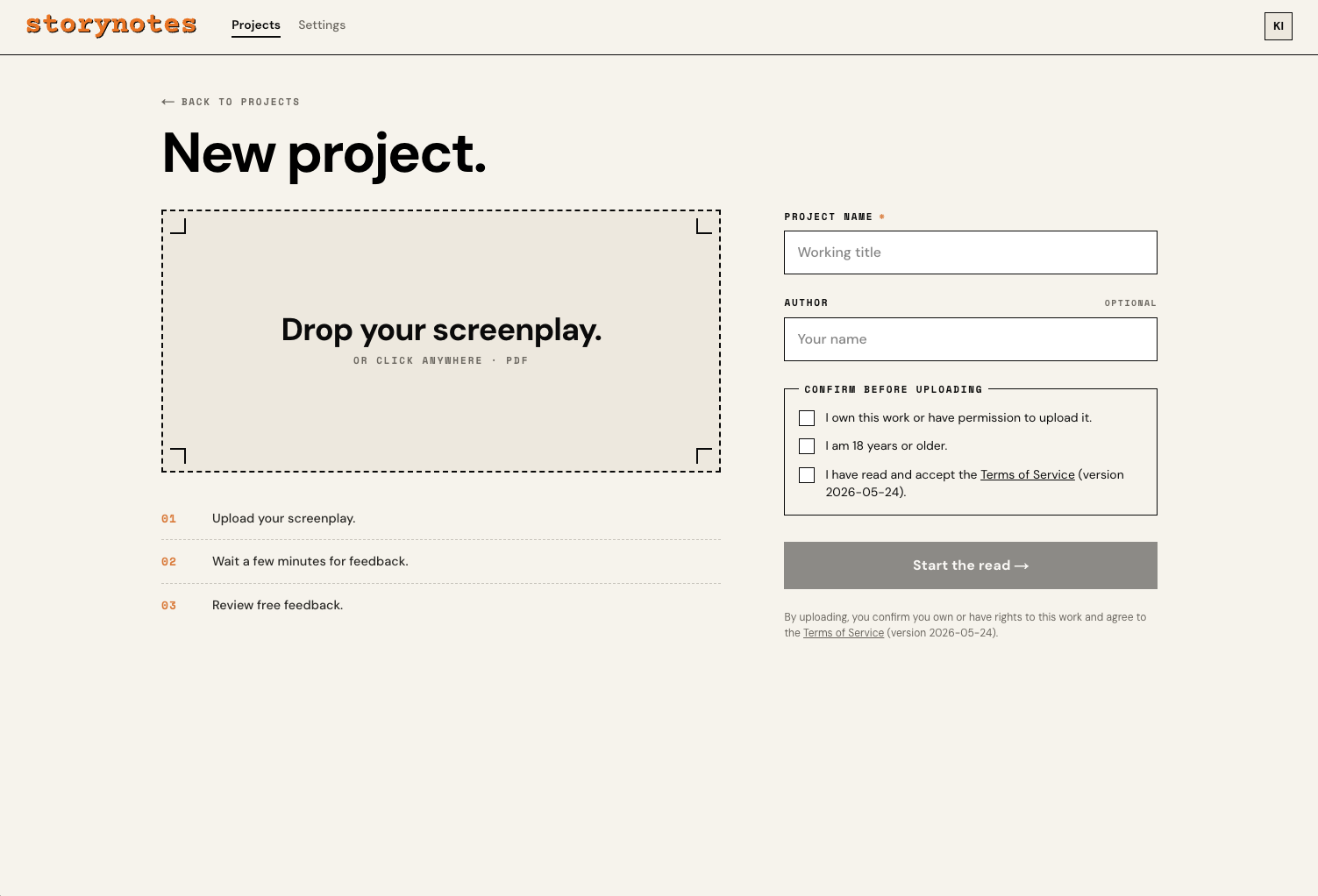Accept the Terms of Service checkbox
The width and height of the screenshot is (1318, 896).
tap(807, 475)
